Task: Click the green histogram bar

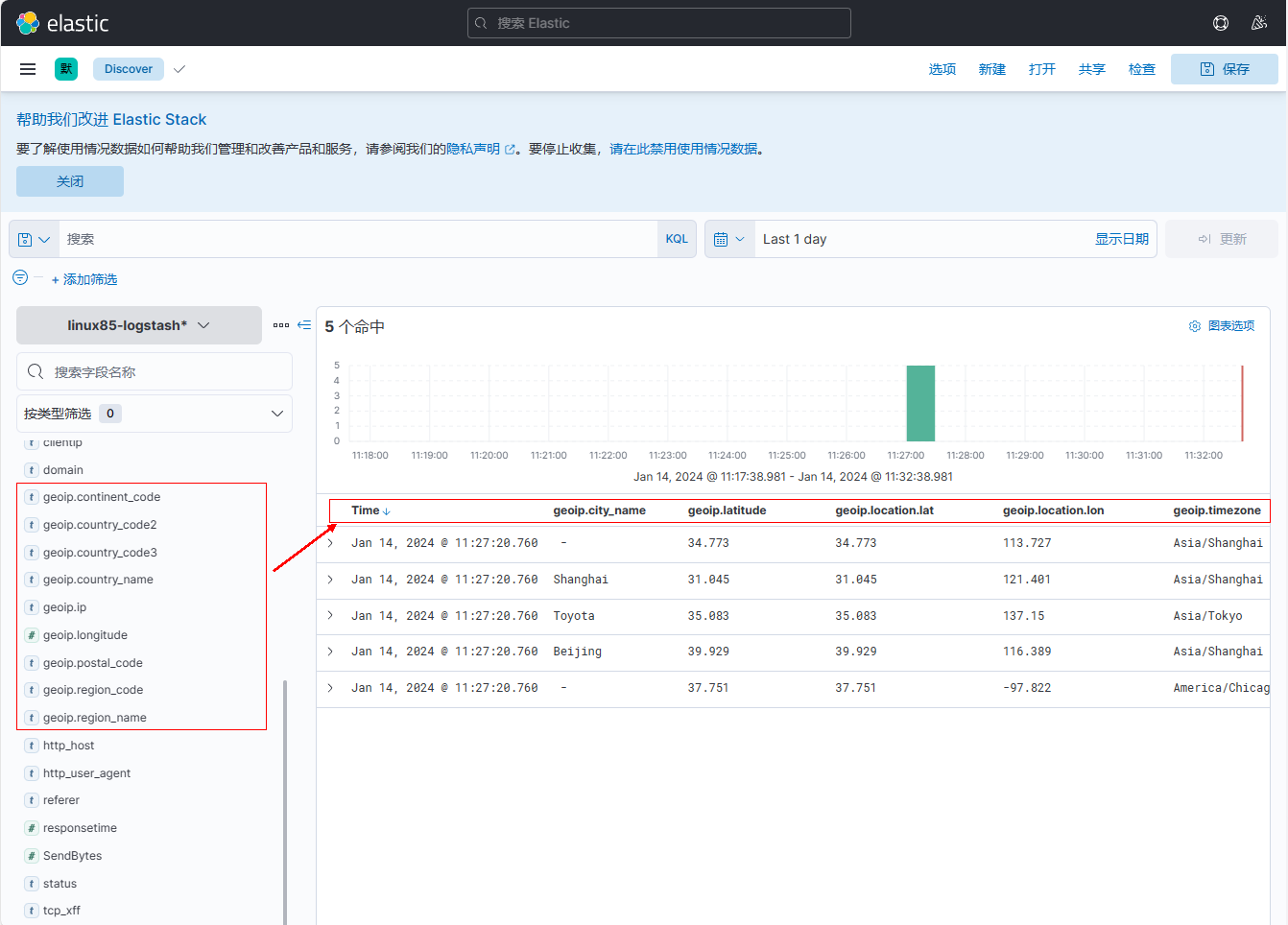Action: [920, 403]
